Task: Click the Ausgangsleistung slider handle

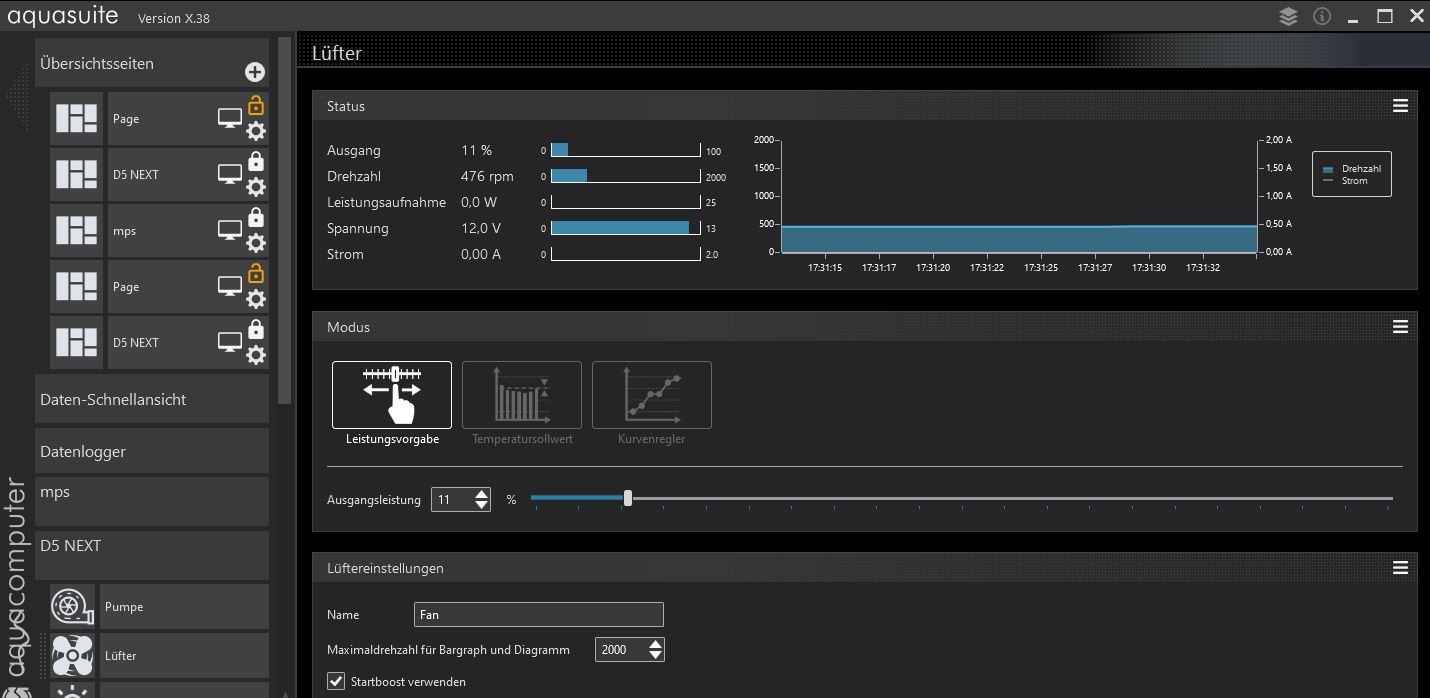Action: click(628, 498)
